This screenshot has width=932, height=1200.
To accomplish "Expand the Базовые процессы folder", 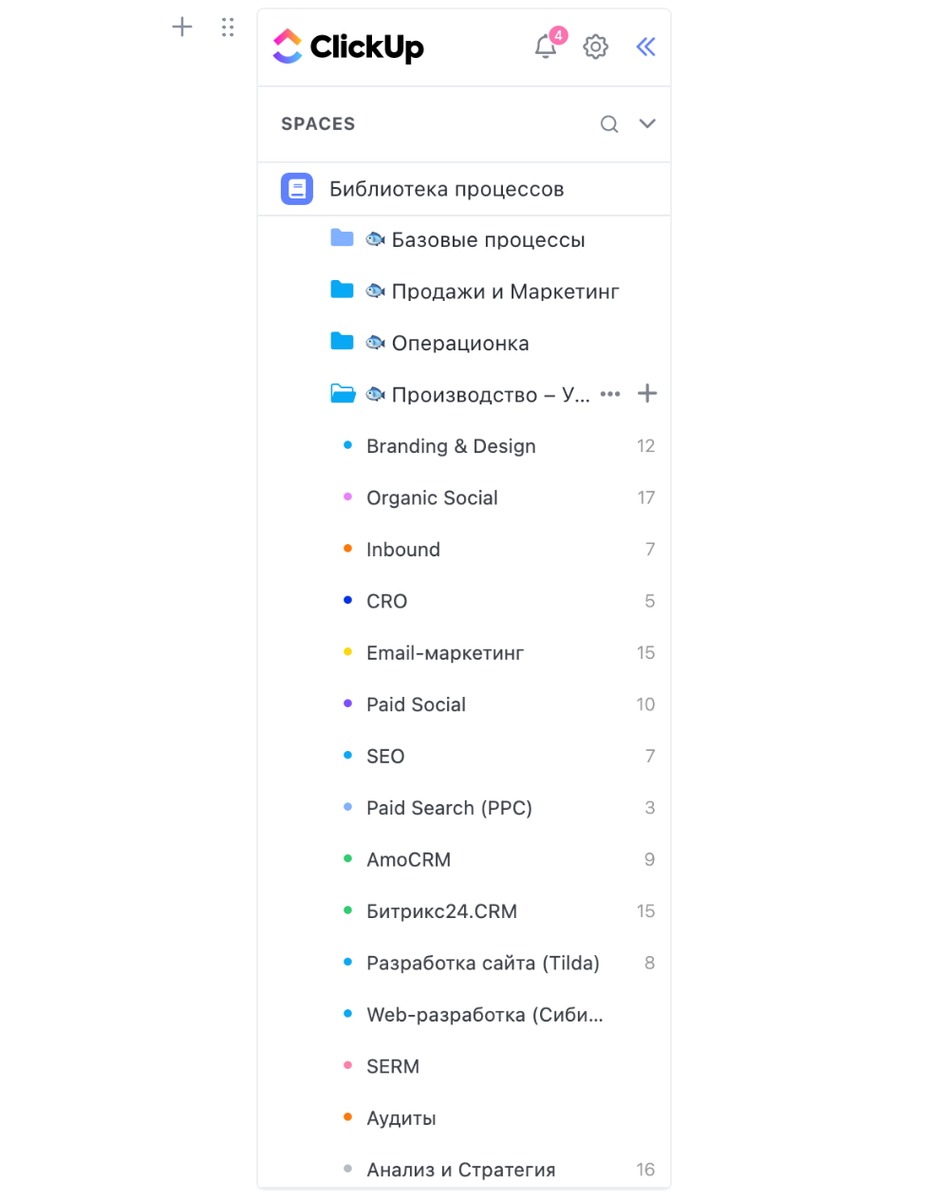I will pyautogui.click(x=342, y=238).
